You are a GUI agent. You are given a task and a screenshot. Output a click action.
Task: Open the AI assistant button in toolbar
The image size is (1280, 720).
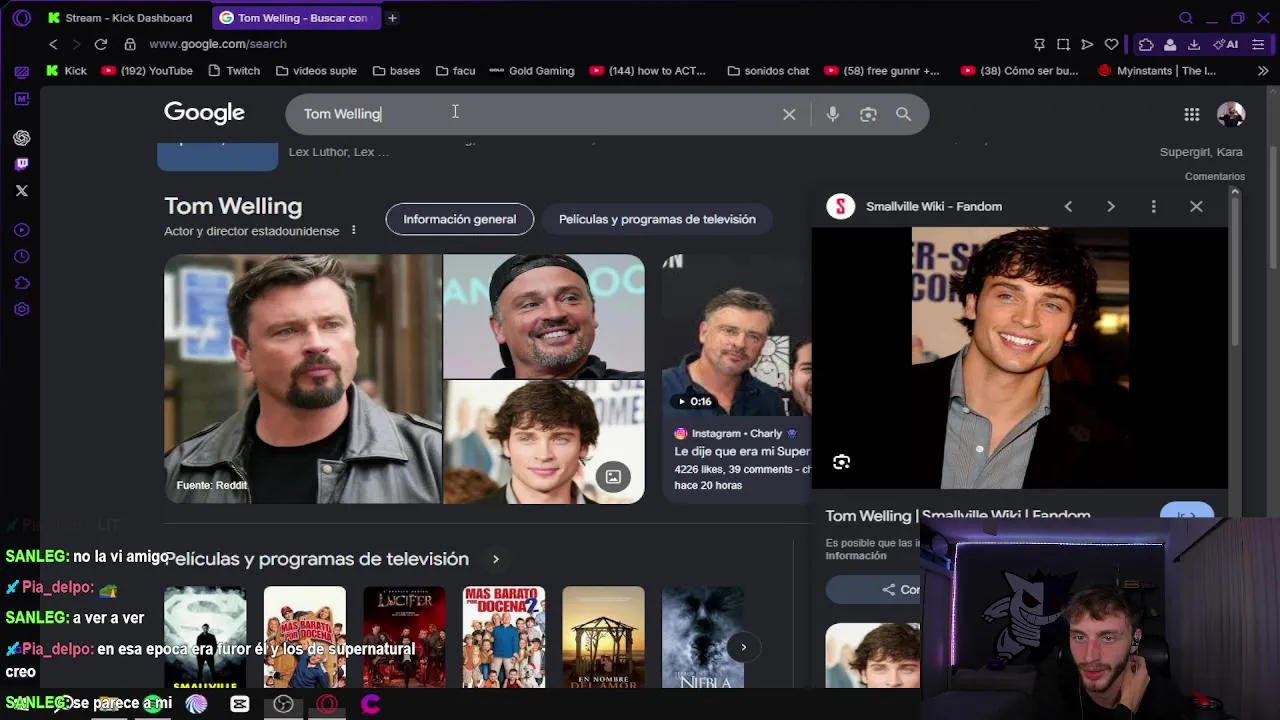(x=1226, y=44)
